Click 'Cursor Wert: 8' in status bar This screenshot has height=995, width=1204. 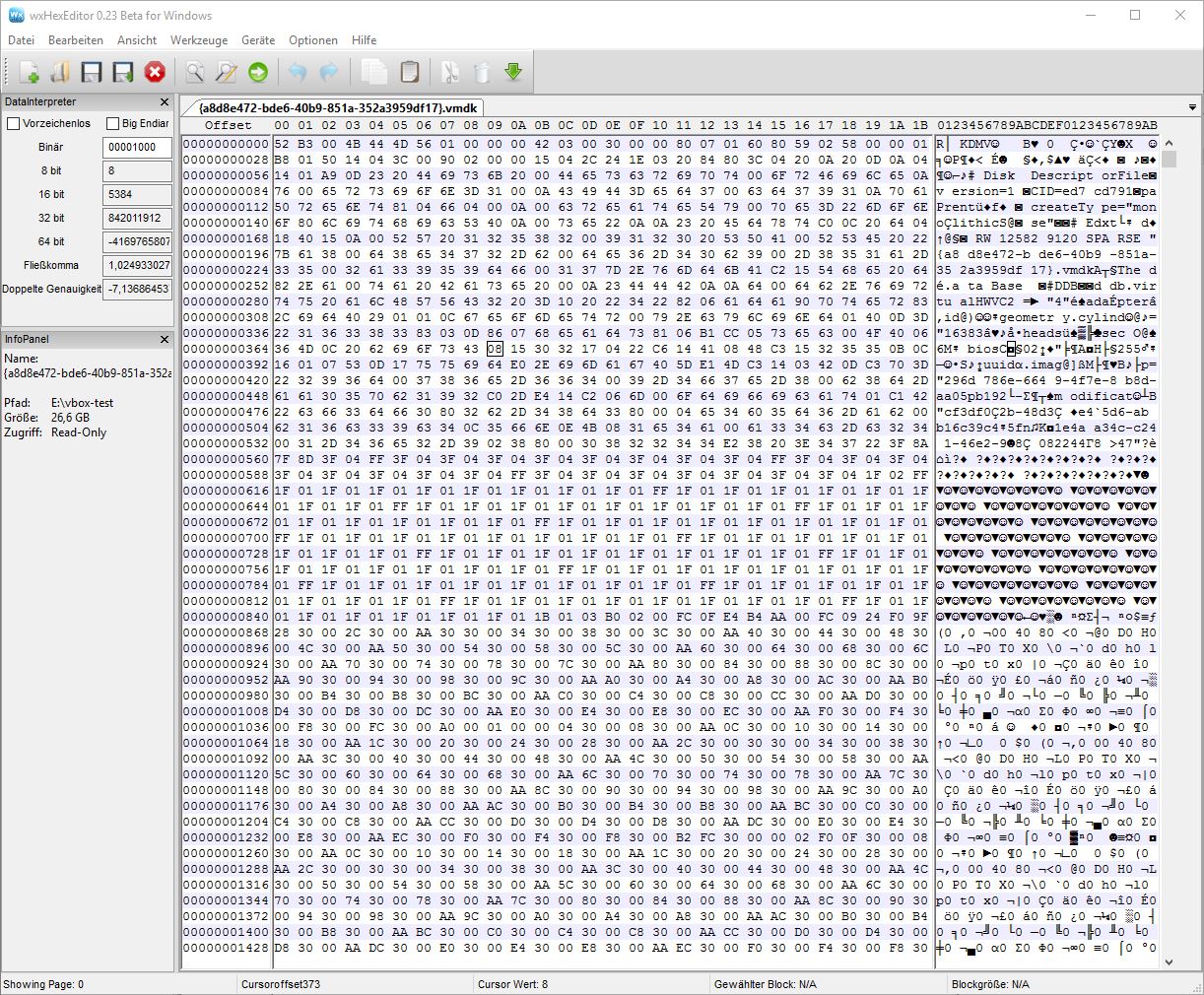(513, 984)
